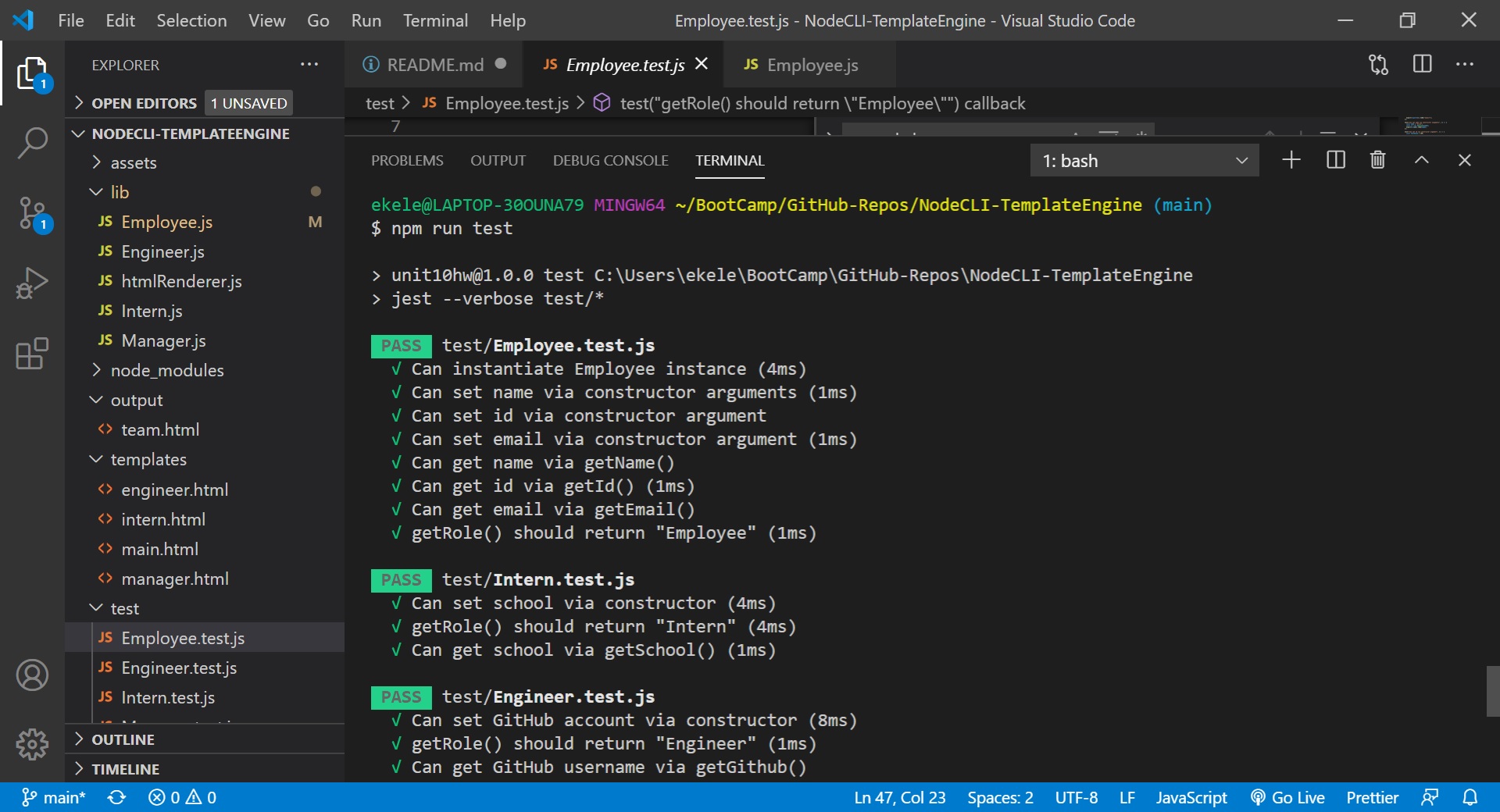The width and height of the screenshot is (1500, 812).
Task: Switch to the Debug Console tab
Action: (610, 160)
